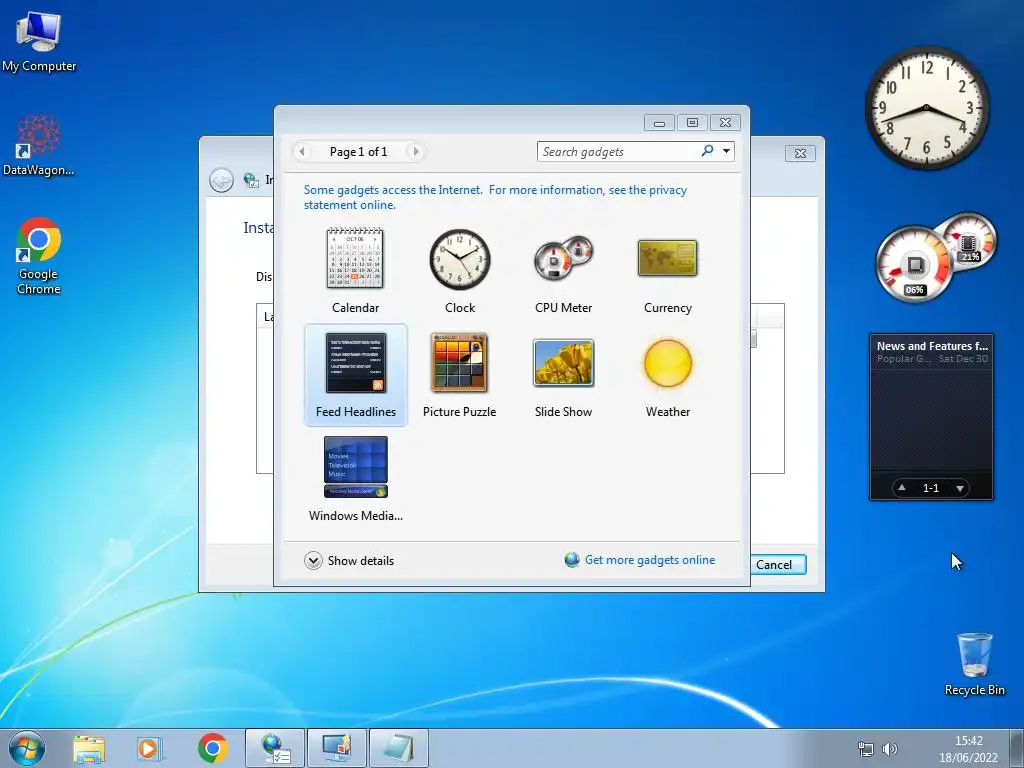This screenshot has width=1024, height=768.
Task: Select the Weather gadget
Action: [x=667, y=375]
